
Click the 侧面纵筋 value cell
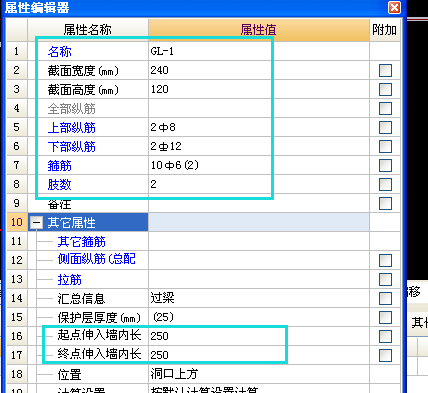tap(259, 260)
